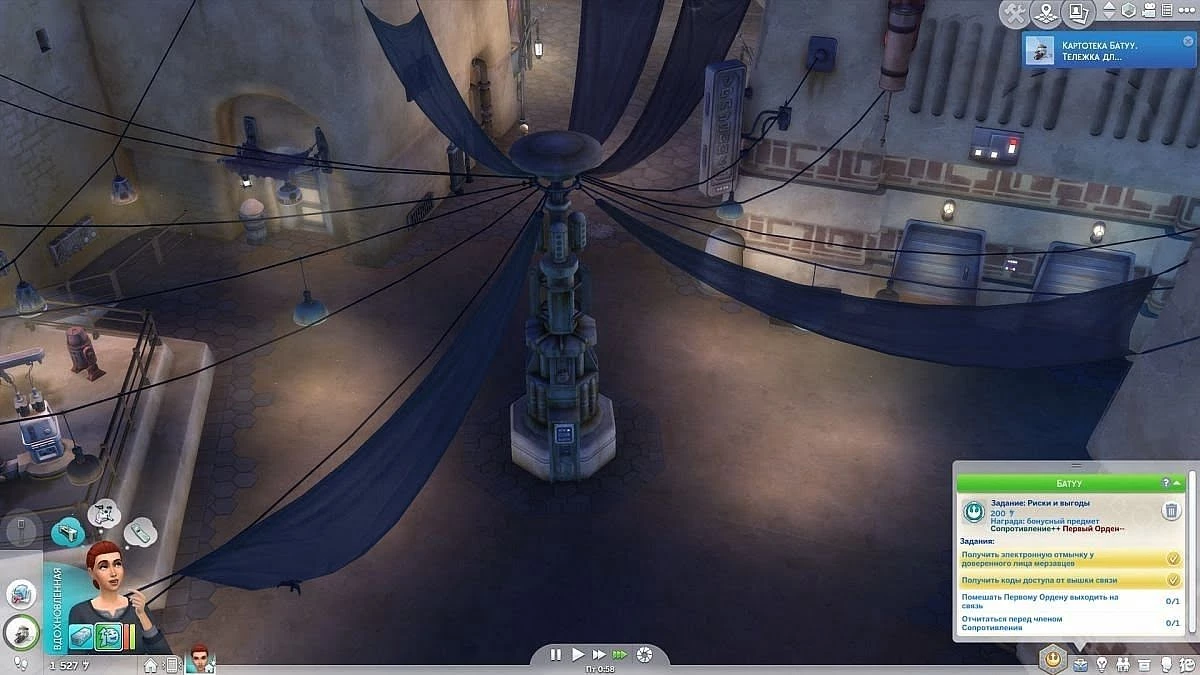This screenshot has height=675, width=1200.
Task: Pause the game
Action: 556,655
